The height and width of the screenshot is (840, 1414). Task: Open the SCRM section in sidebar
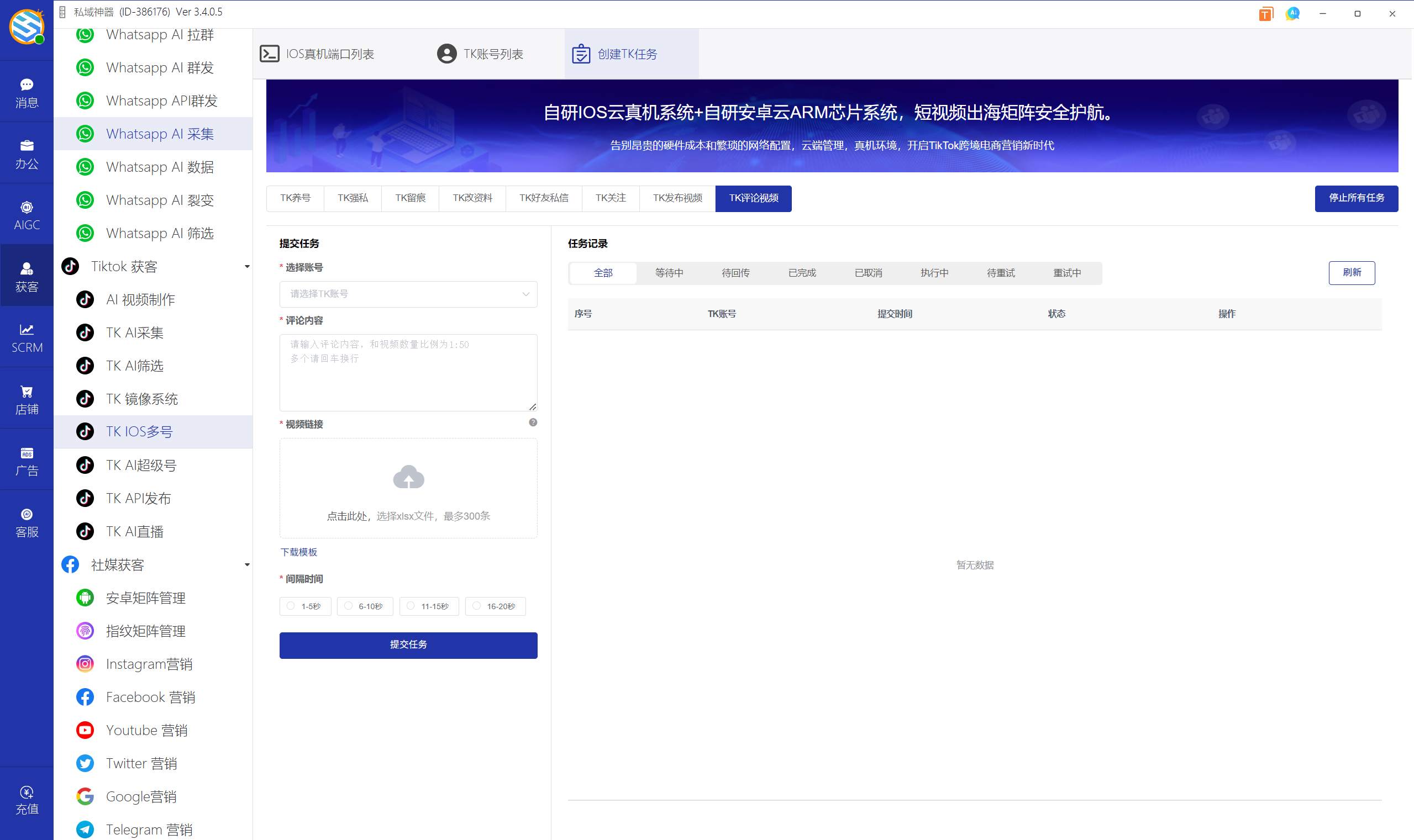[27, 337]
